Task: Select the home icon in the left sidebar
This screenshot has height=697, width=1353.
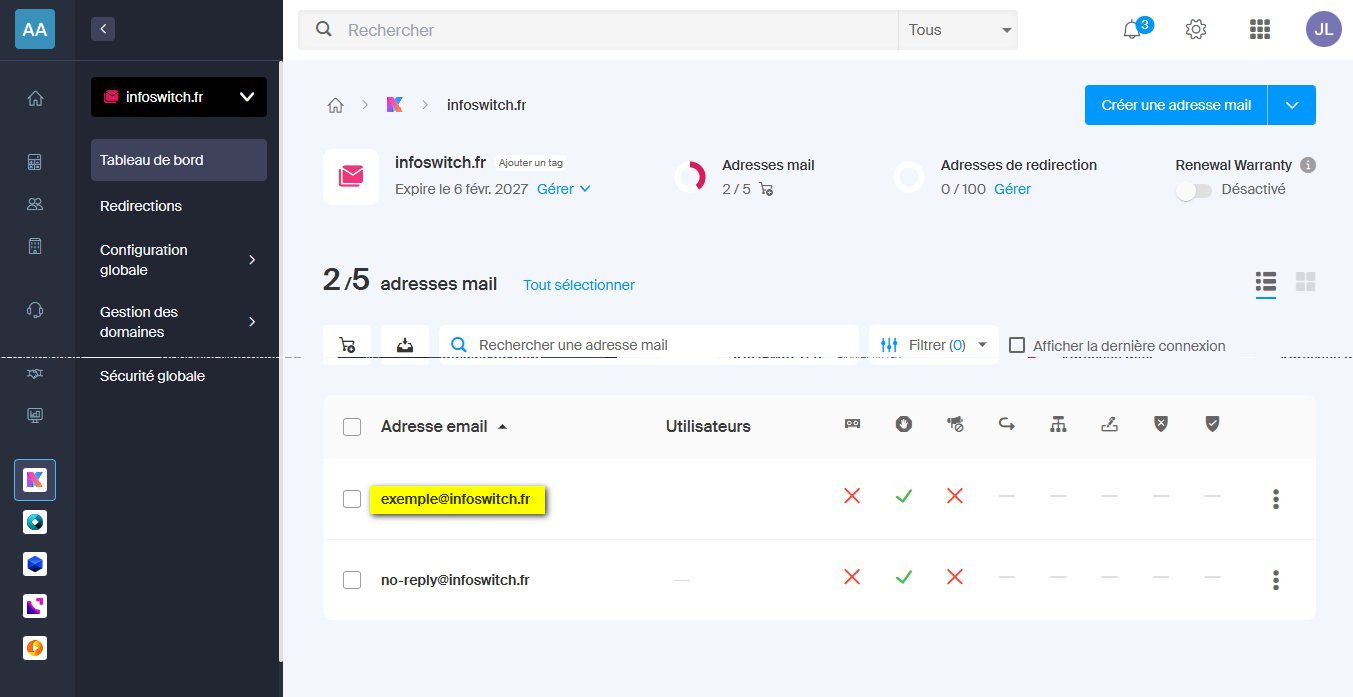Action: (x=35, y=99)
